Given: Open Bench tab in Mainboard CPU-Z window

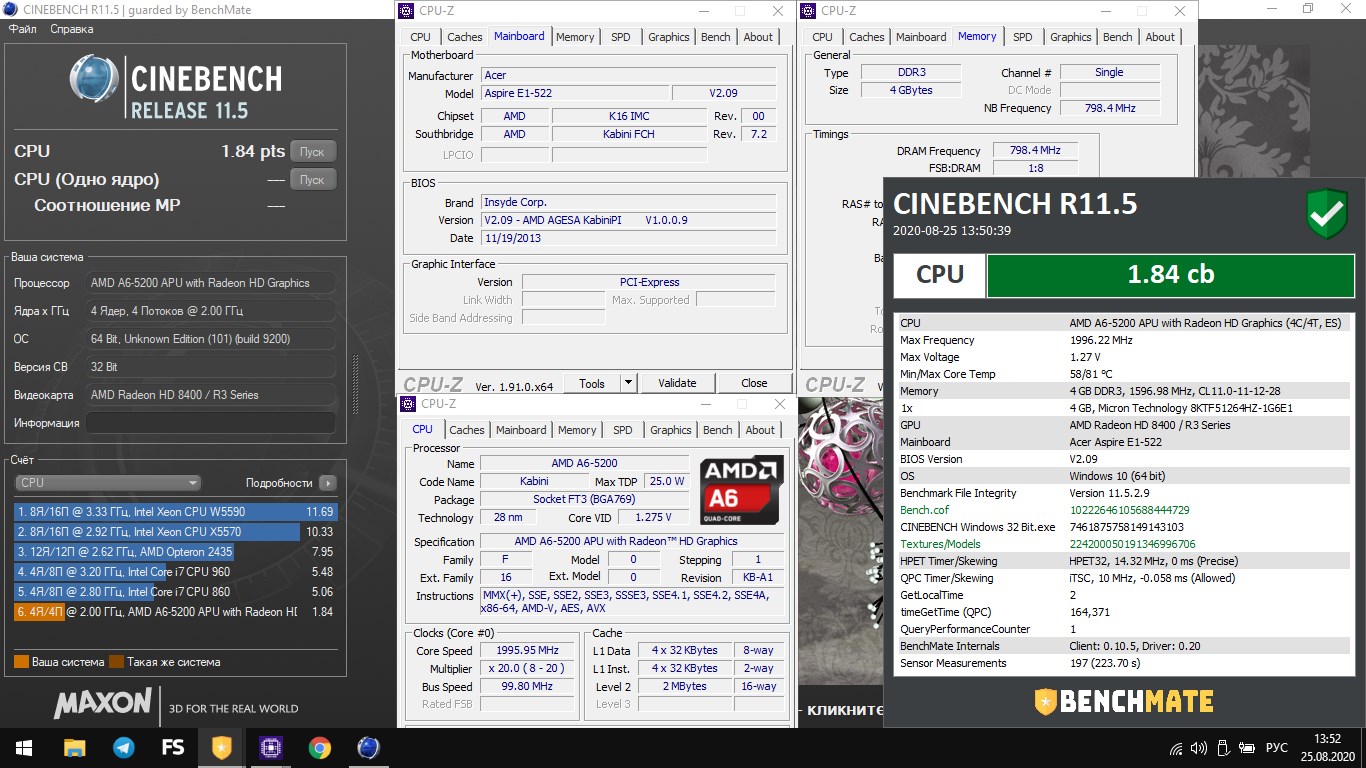Looking at the screenshot, I should [x=716, y=37].
